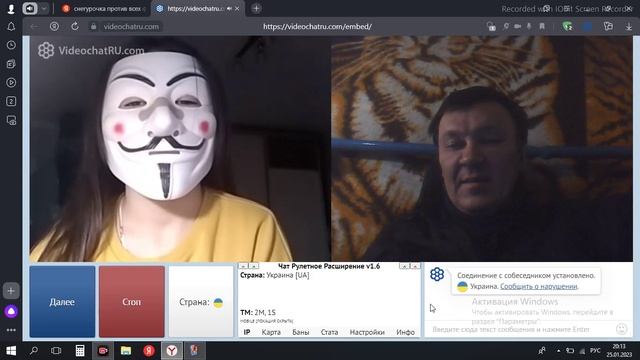Open the green shield protection extension
This screenshot has width=640, height=360.
(567, 27)
